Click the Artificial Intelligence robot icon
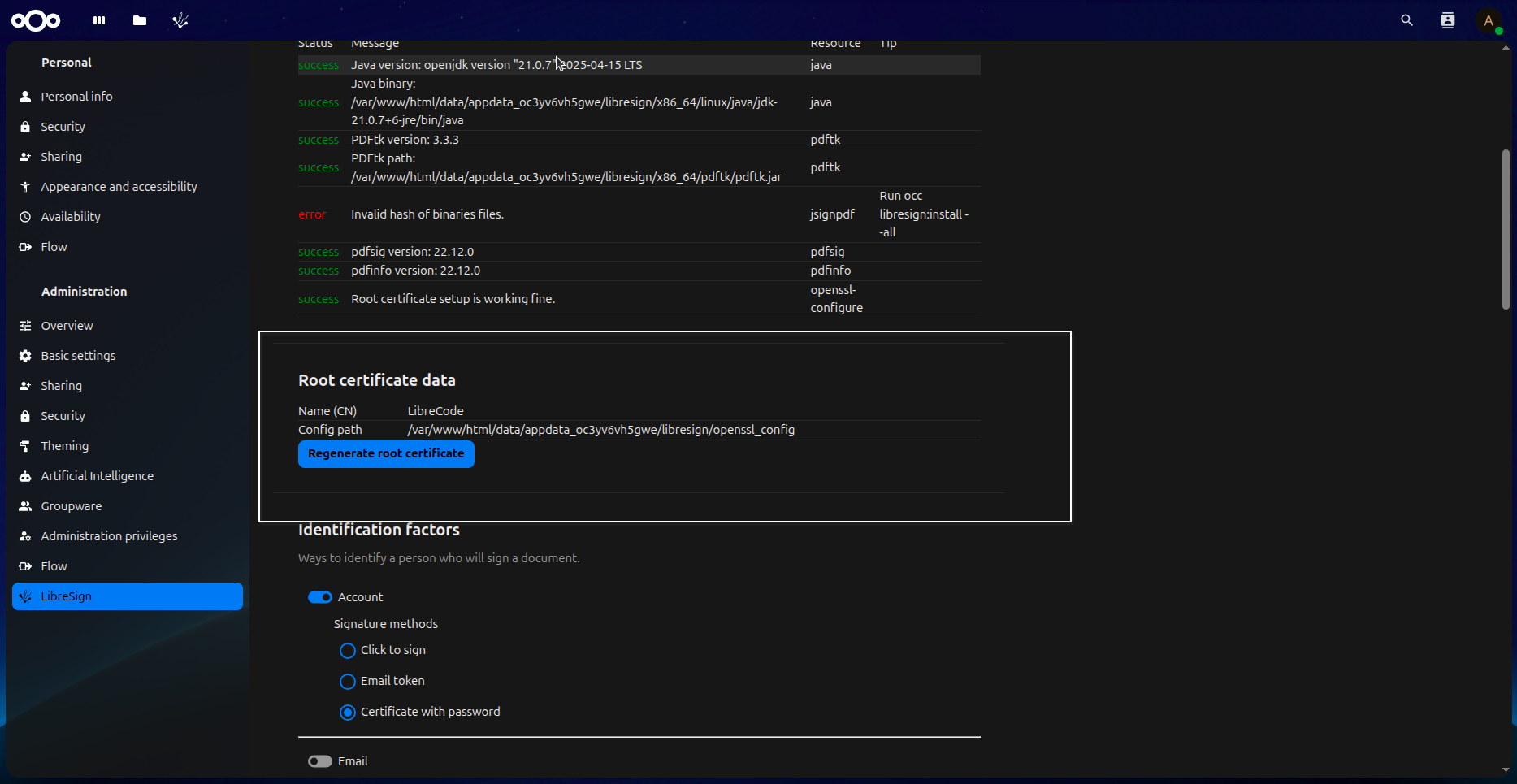Image resolution: width=1517 pixels, height=784 pixels. (x=25, y=476)
